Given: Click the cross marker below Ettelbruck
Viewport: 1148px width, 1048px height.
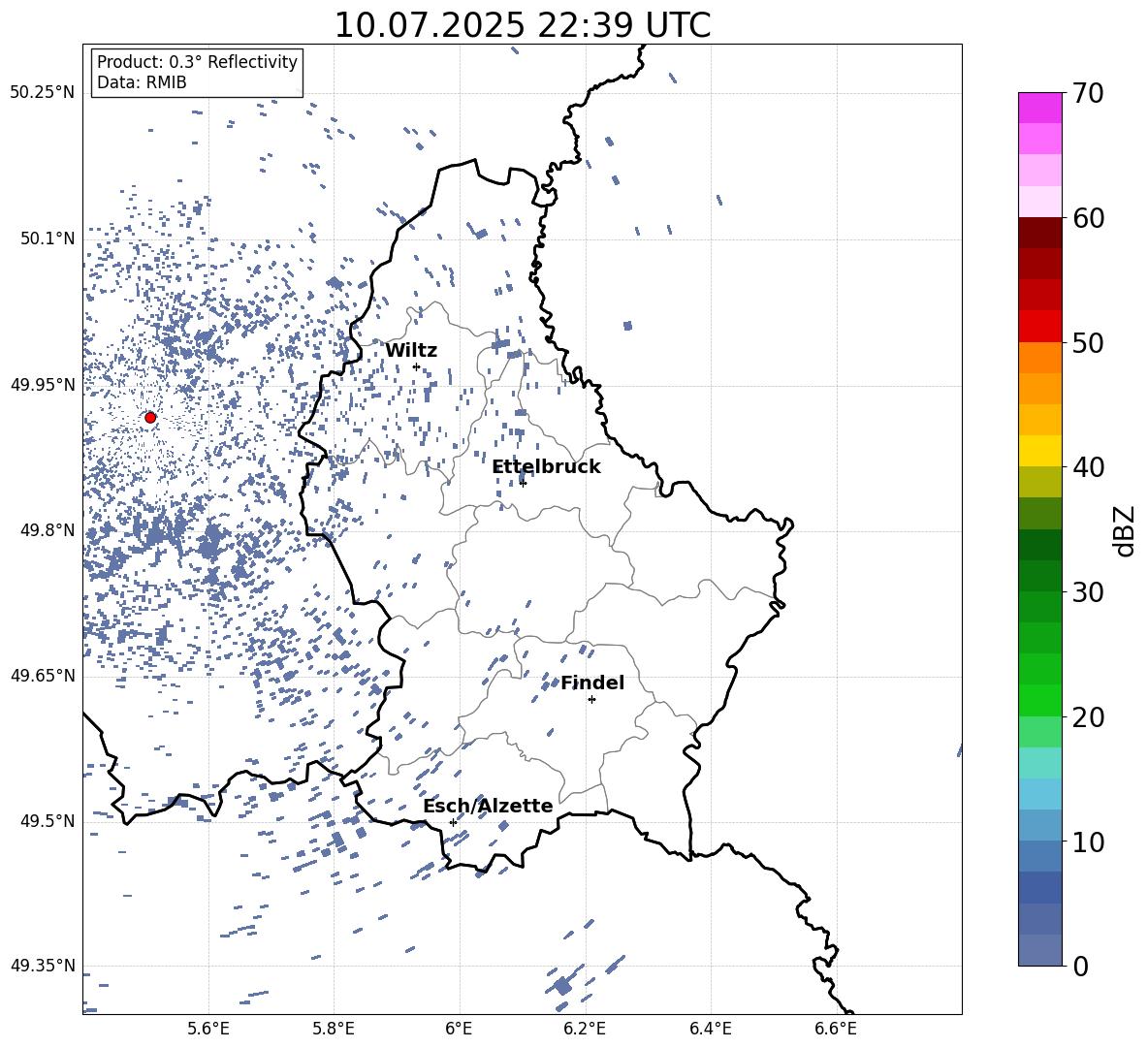Looking at the screenshot, I should tap(523, 483).
